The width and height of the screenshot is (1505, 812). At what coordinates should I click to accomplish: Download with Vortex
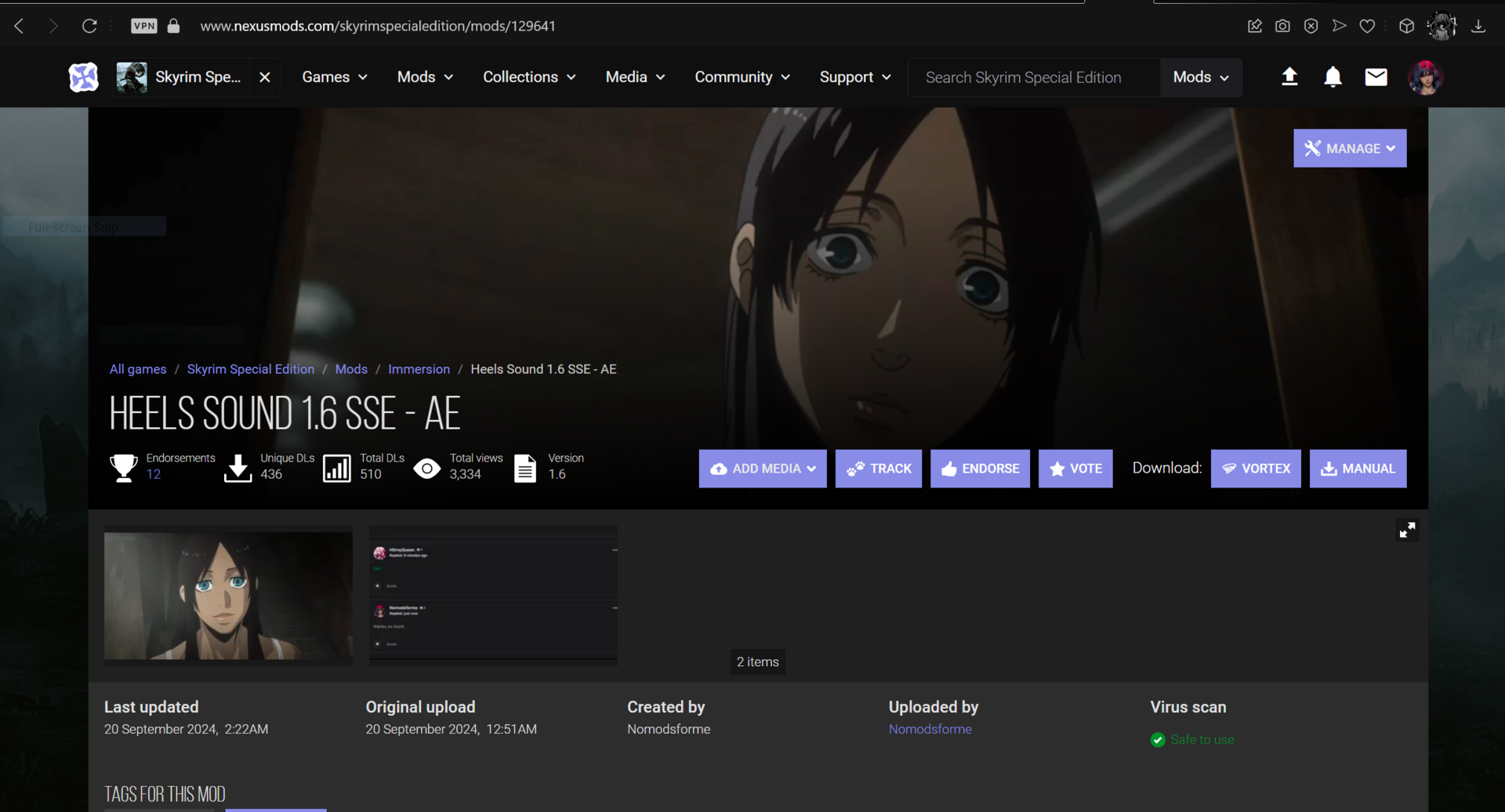click(x=1256, y=469)
